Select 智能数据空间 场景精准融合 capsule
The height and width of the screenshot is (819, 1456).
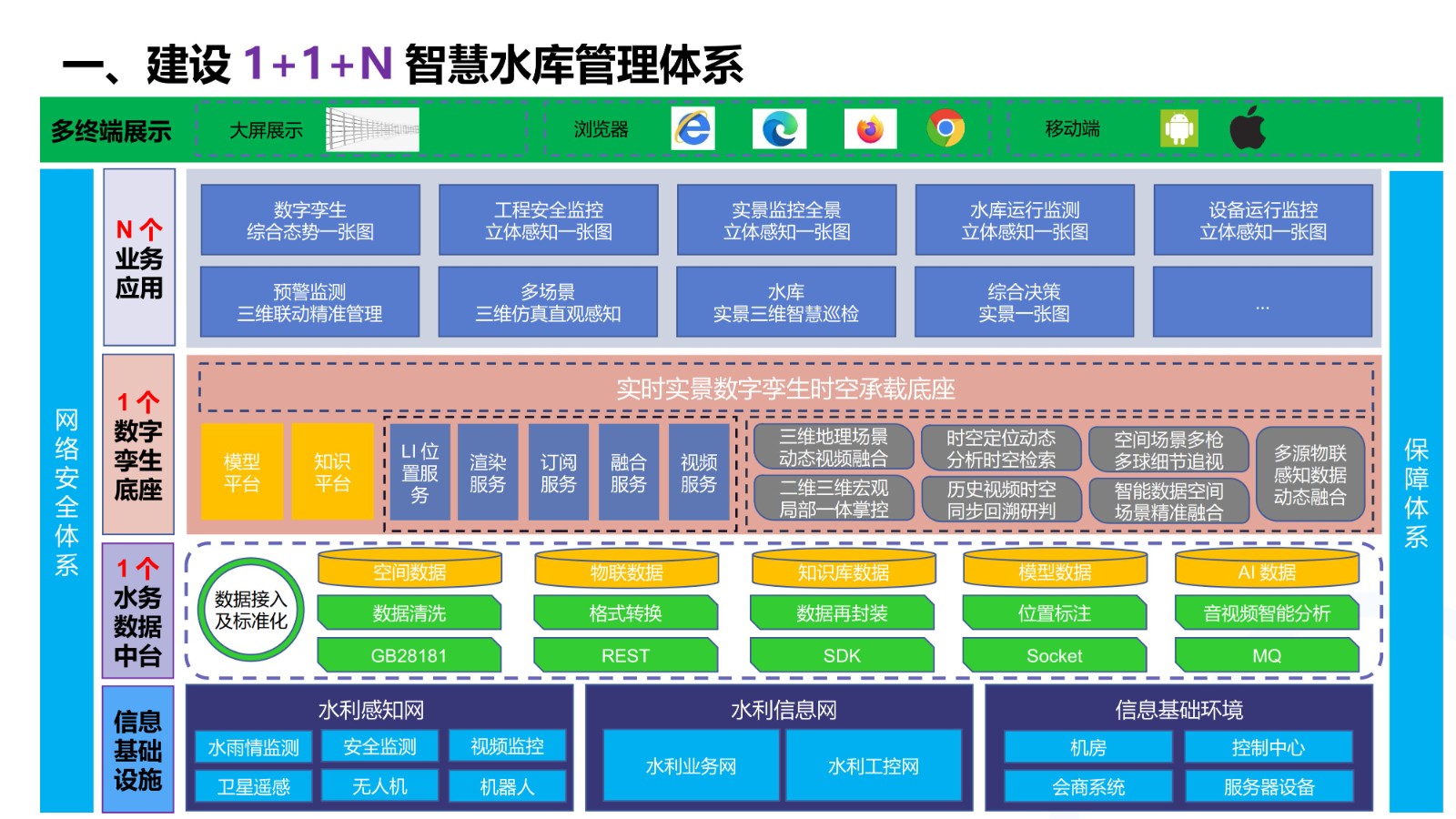point(1169,500)
